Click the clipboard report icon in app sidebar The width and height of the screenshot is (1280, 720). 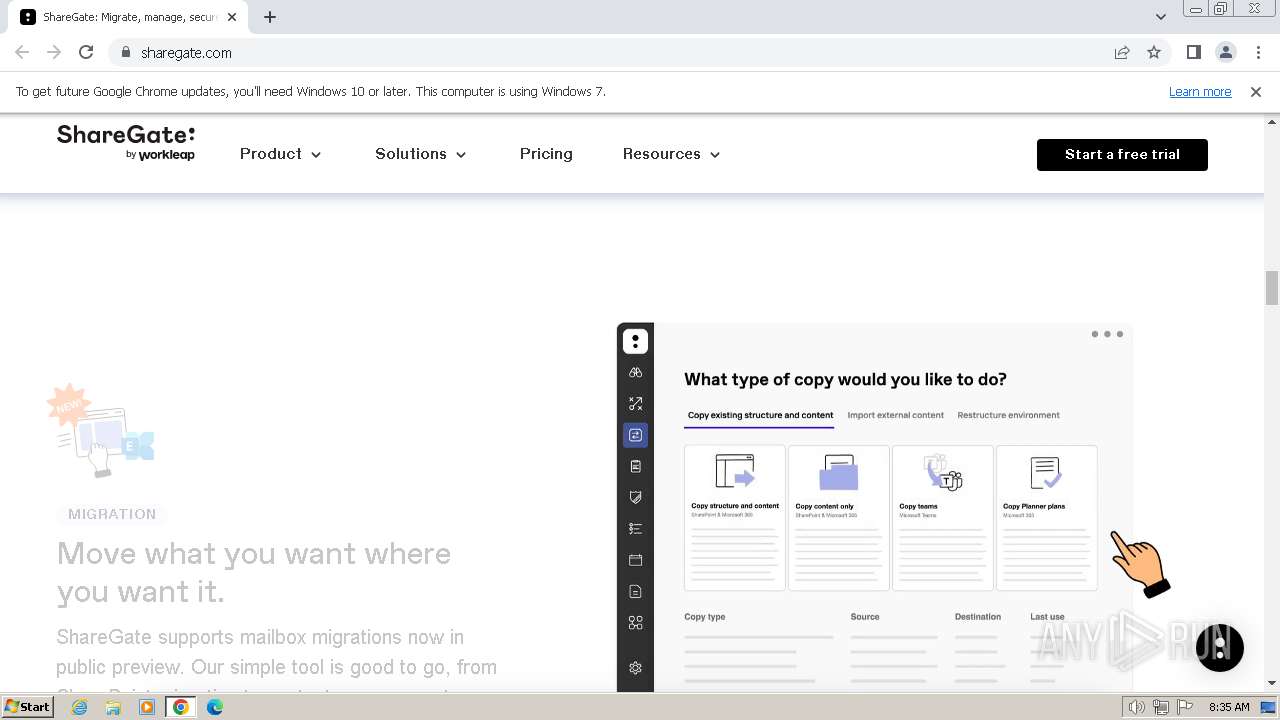(x=635, y=466)
